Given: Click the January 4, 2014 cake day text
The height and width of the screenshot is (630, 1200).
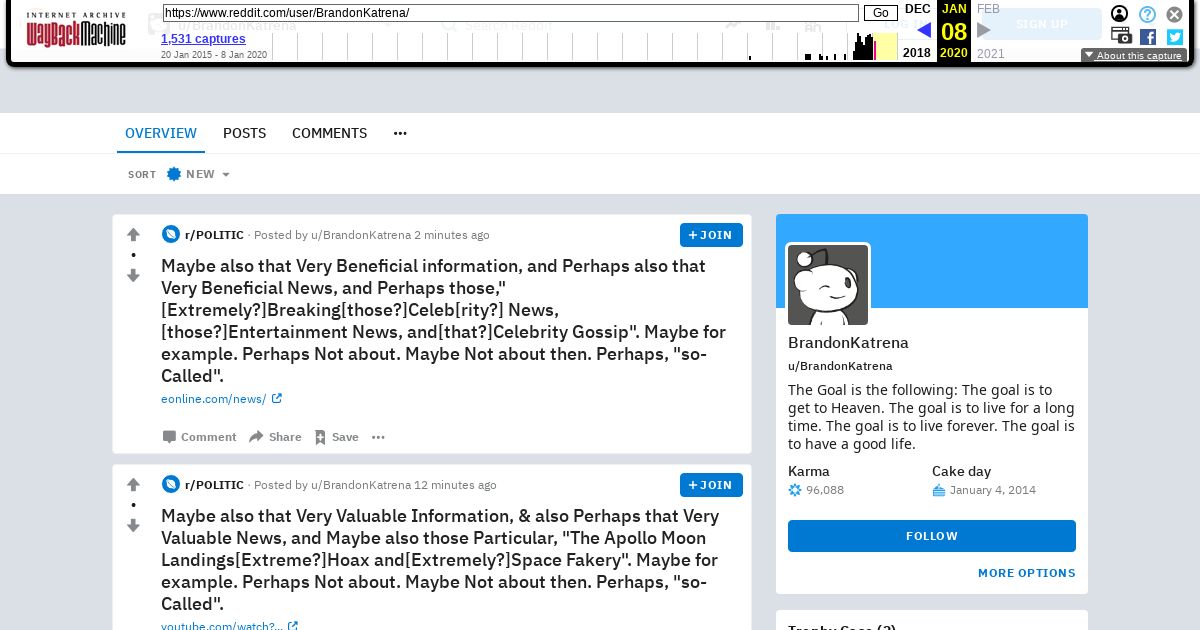Looking at the screenshot, I should point(993,490).
